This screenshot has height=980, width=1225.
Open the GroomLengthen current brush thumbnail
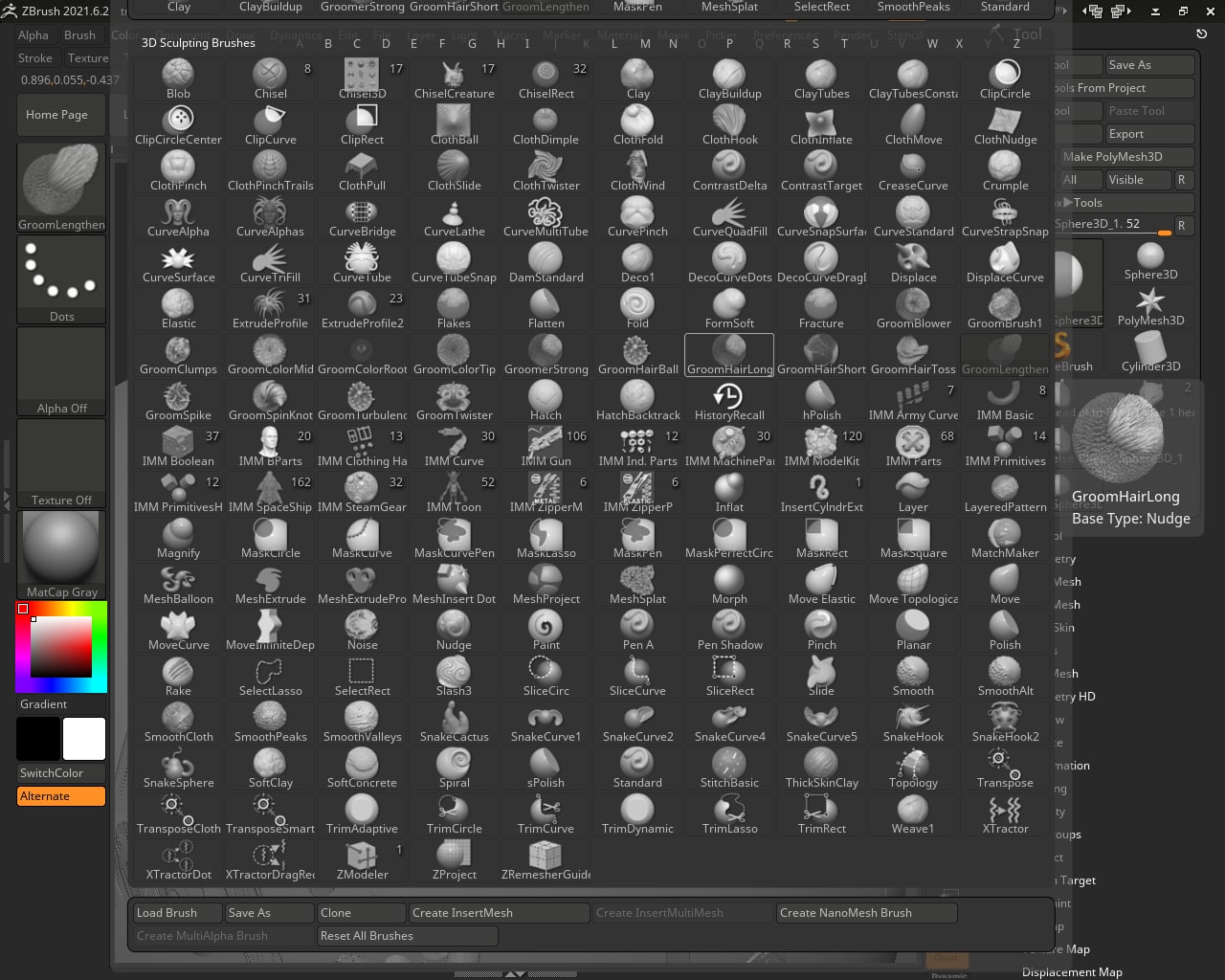[x=61, y=188]
